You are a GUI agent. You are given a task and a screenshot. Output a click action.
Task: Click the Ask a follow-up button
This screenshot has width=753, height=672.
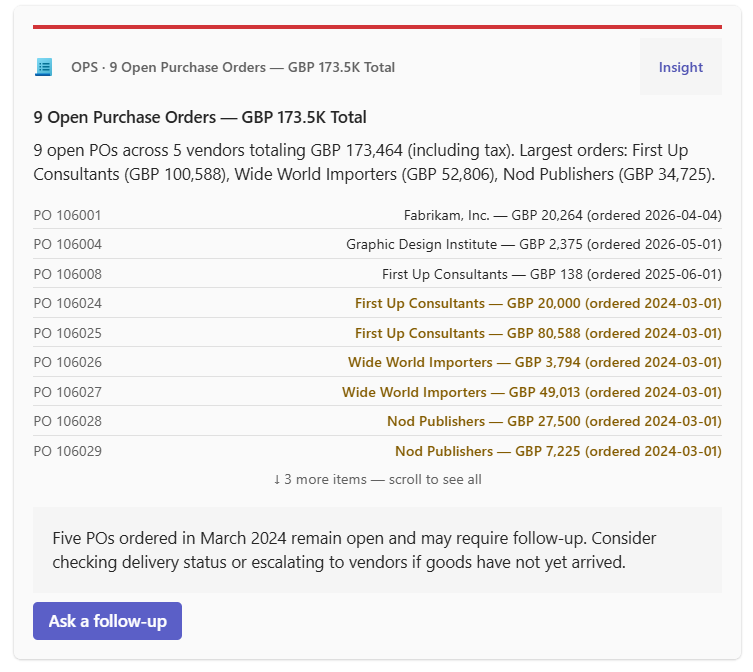108,621
